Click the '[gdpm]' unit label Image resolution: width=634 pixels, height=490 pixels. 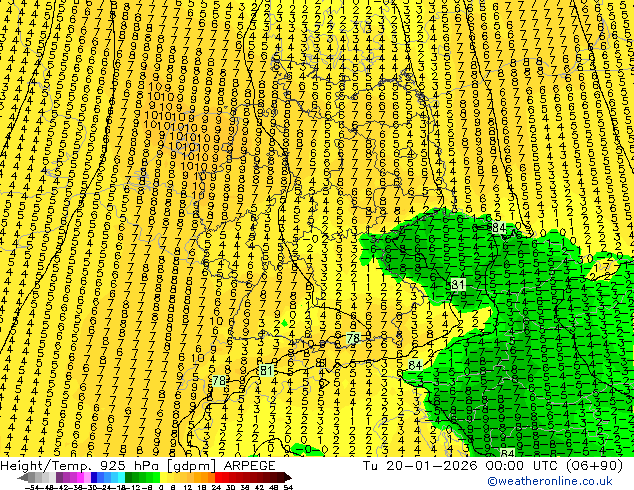coord(192,466)
